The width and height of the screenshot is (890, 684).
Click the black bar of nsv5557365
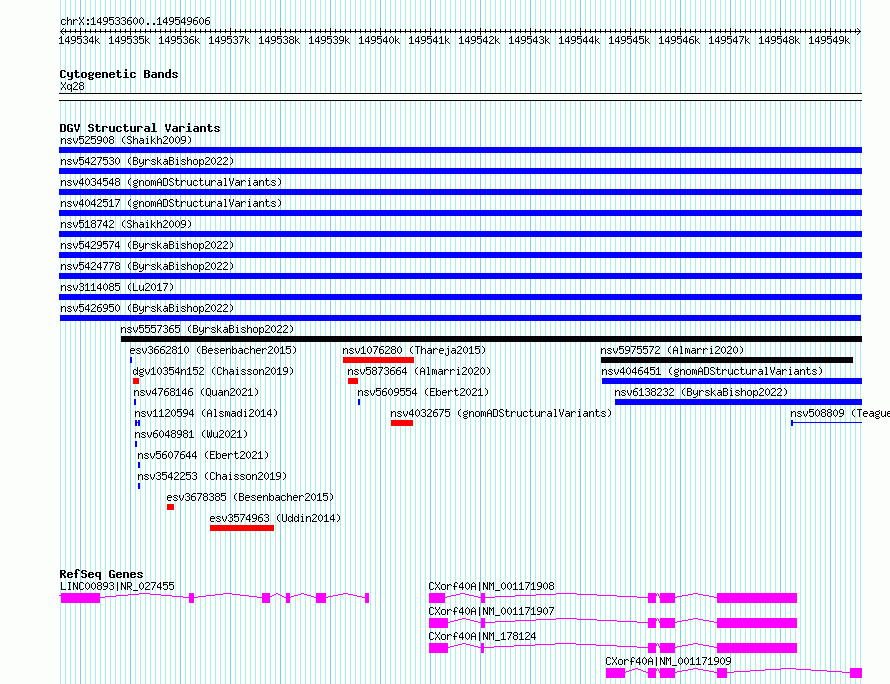[491, 339]
